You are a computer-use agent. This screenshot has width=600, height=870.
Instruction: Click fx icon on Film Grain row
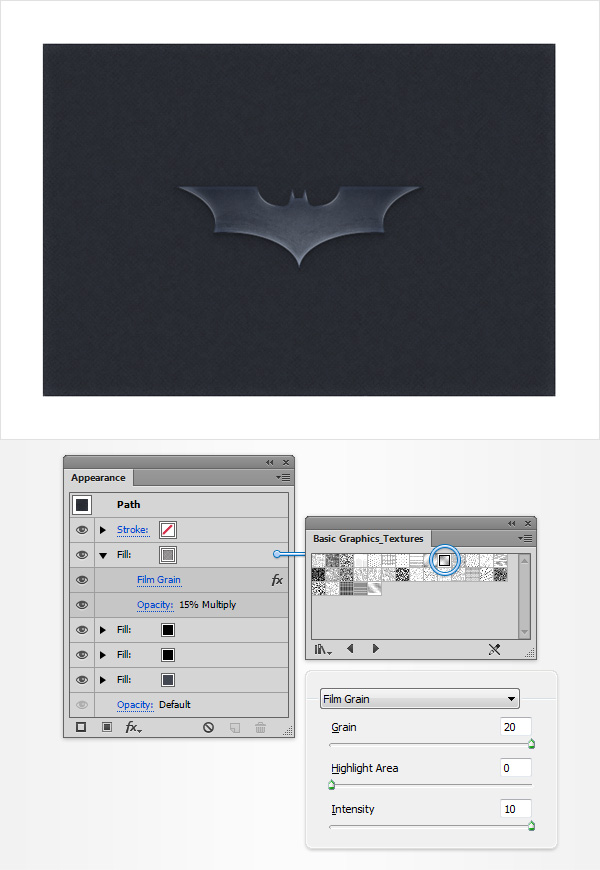pos(277,580)
